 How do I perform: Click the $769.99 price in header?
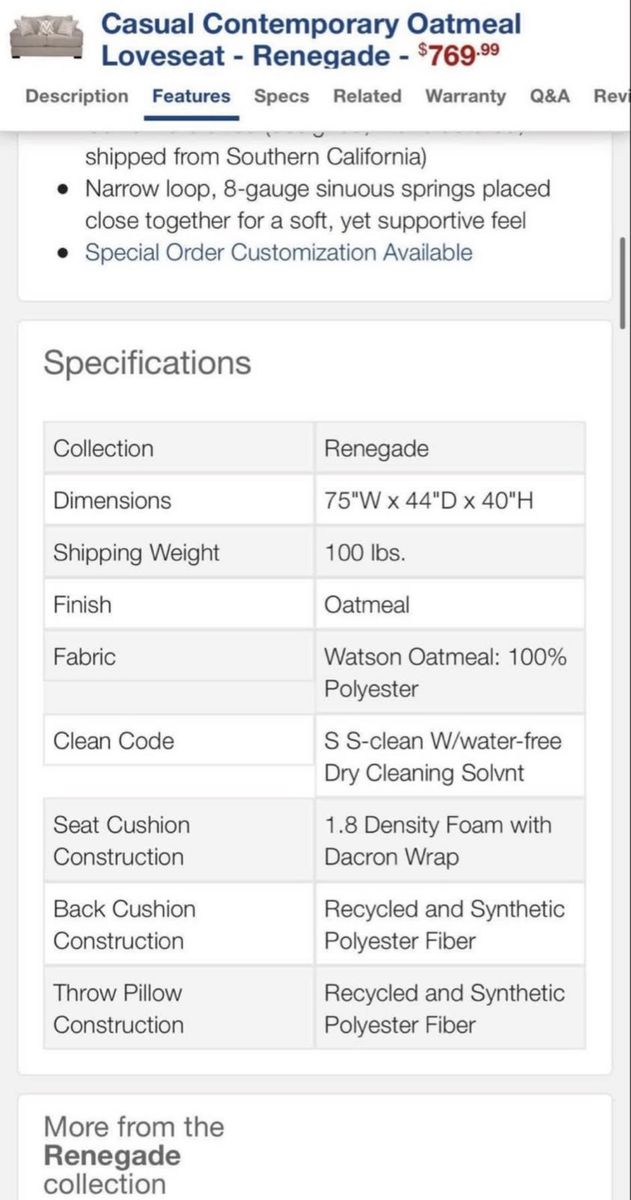[455, 54]
